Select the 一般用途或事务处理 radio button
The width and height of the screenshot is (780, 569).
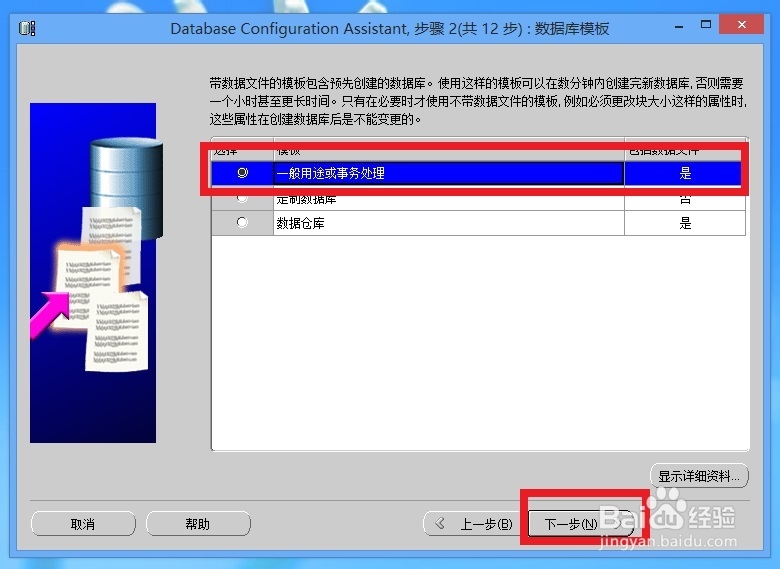242,173
